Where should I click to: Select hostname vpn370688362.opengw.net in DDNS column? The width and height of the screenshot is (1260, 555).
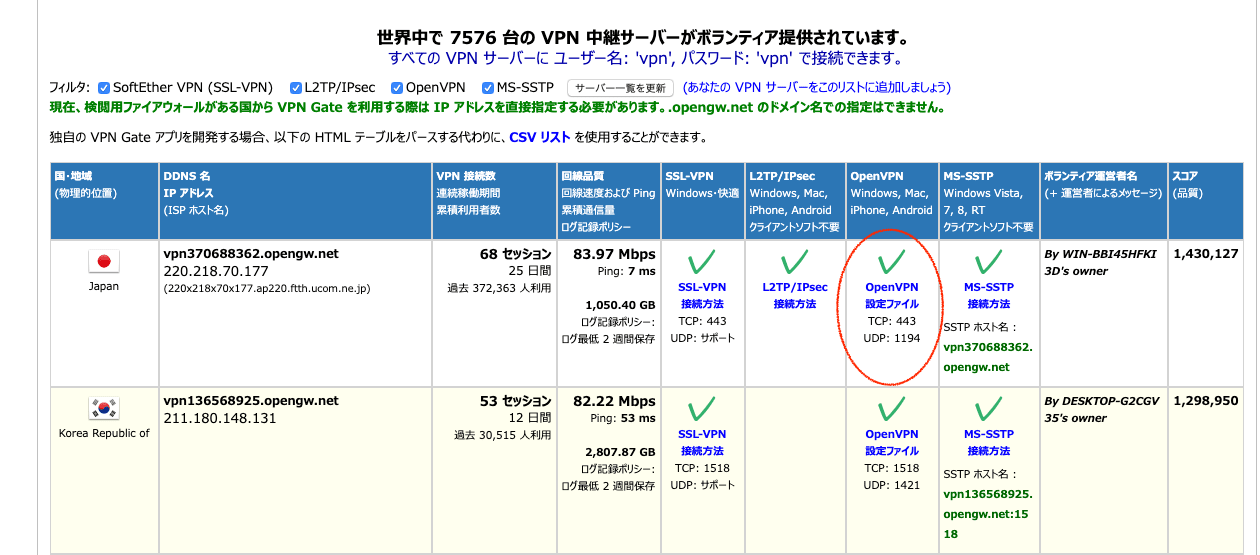point(251,254)
